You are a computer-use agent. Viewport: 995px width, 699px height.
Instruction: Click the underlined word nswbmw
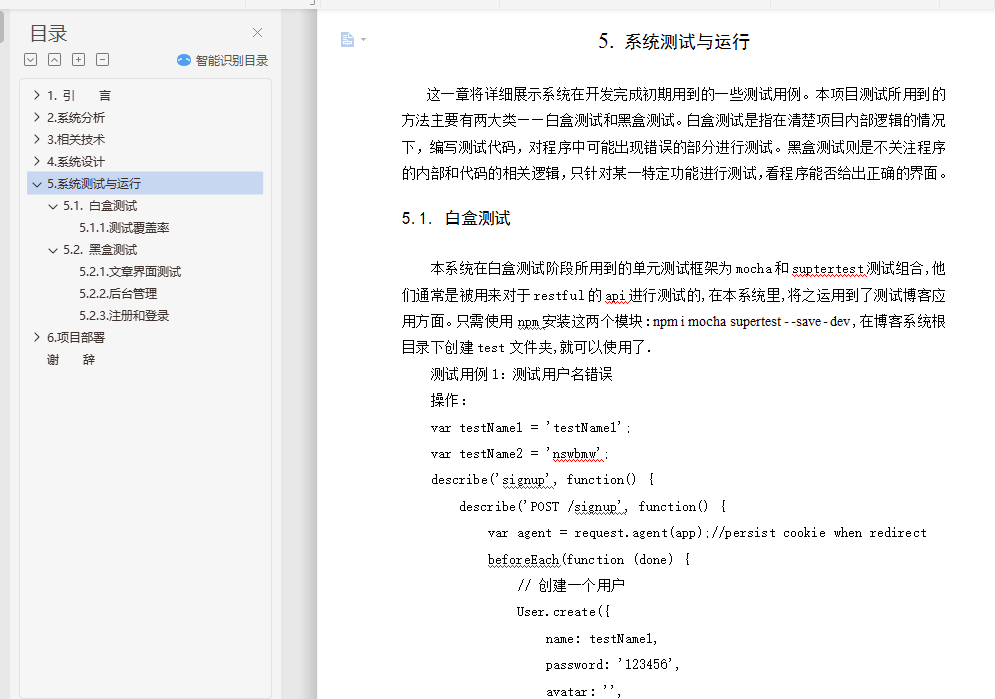click(576, 454)
